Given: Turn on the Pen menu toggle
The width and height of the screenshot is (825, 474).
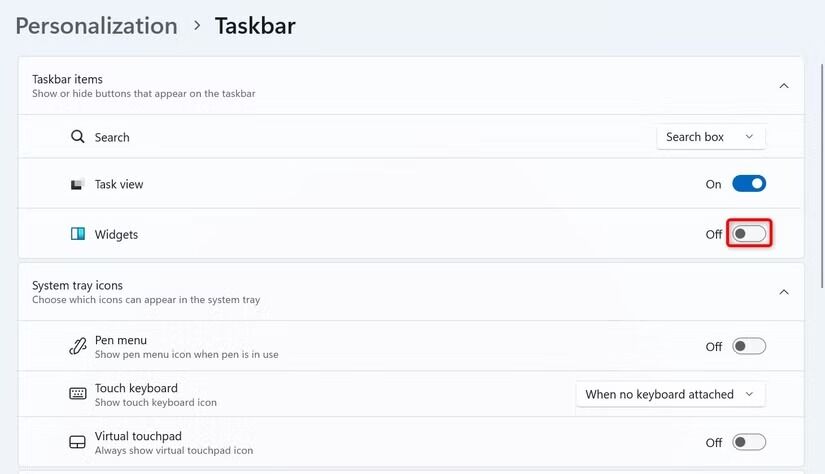Looking at the screenshot, I should pos(749,346).
